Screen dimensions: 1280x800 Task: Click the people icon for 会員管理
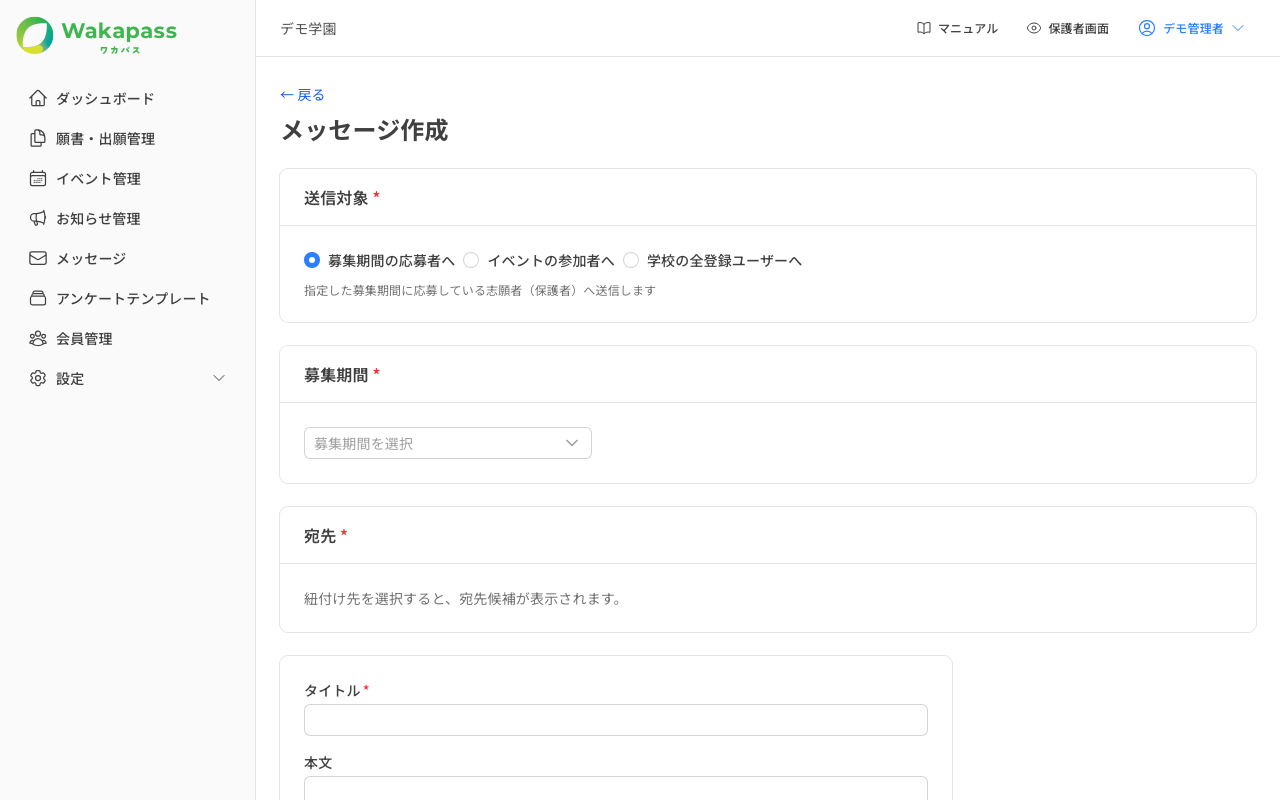pyautogui.click(x=38, y=338)
